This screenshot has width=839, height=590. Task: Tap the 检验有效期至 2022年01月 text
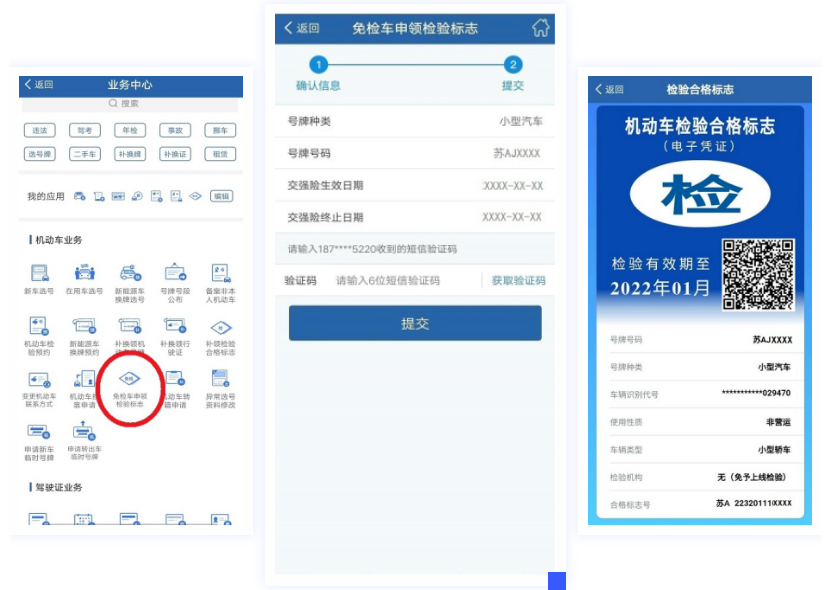click(661, 277)
